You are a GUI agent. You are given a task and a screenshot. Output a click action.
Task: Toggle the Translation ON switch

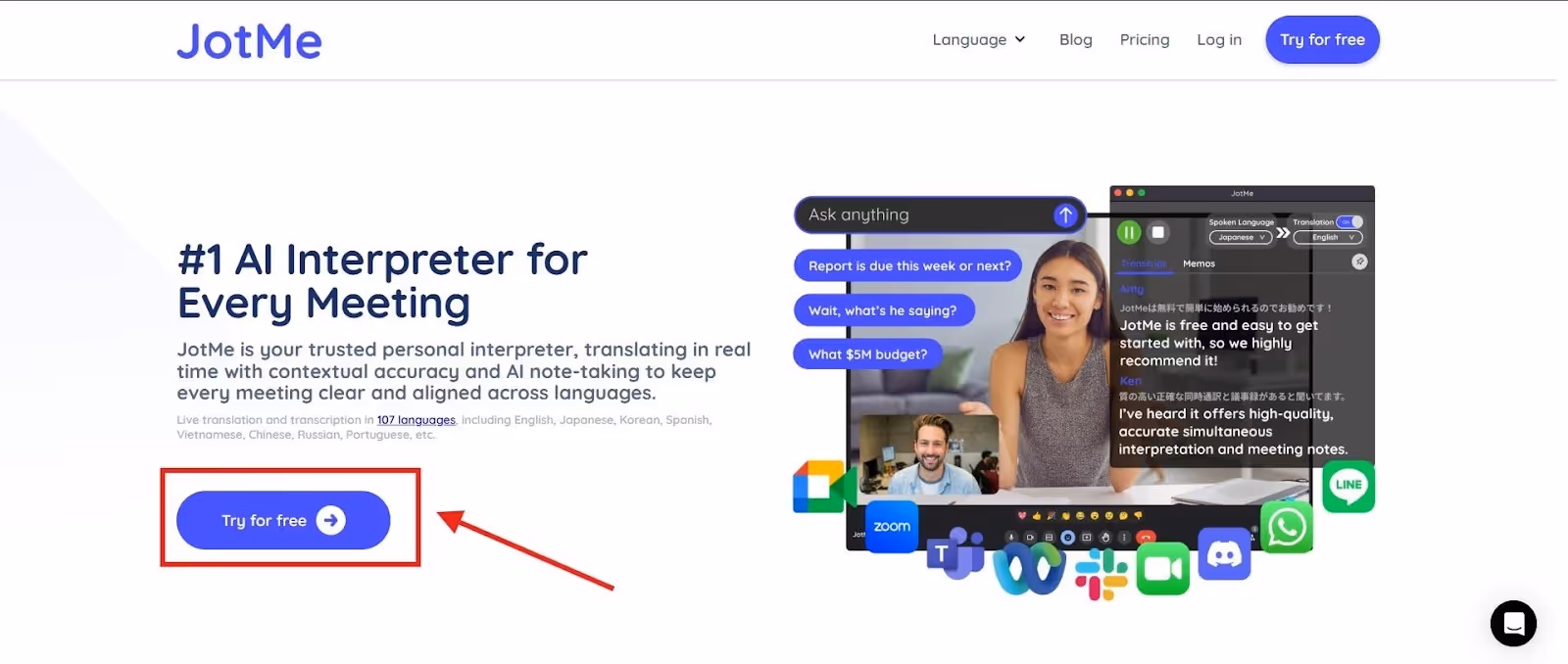coord(1349,222)
